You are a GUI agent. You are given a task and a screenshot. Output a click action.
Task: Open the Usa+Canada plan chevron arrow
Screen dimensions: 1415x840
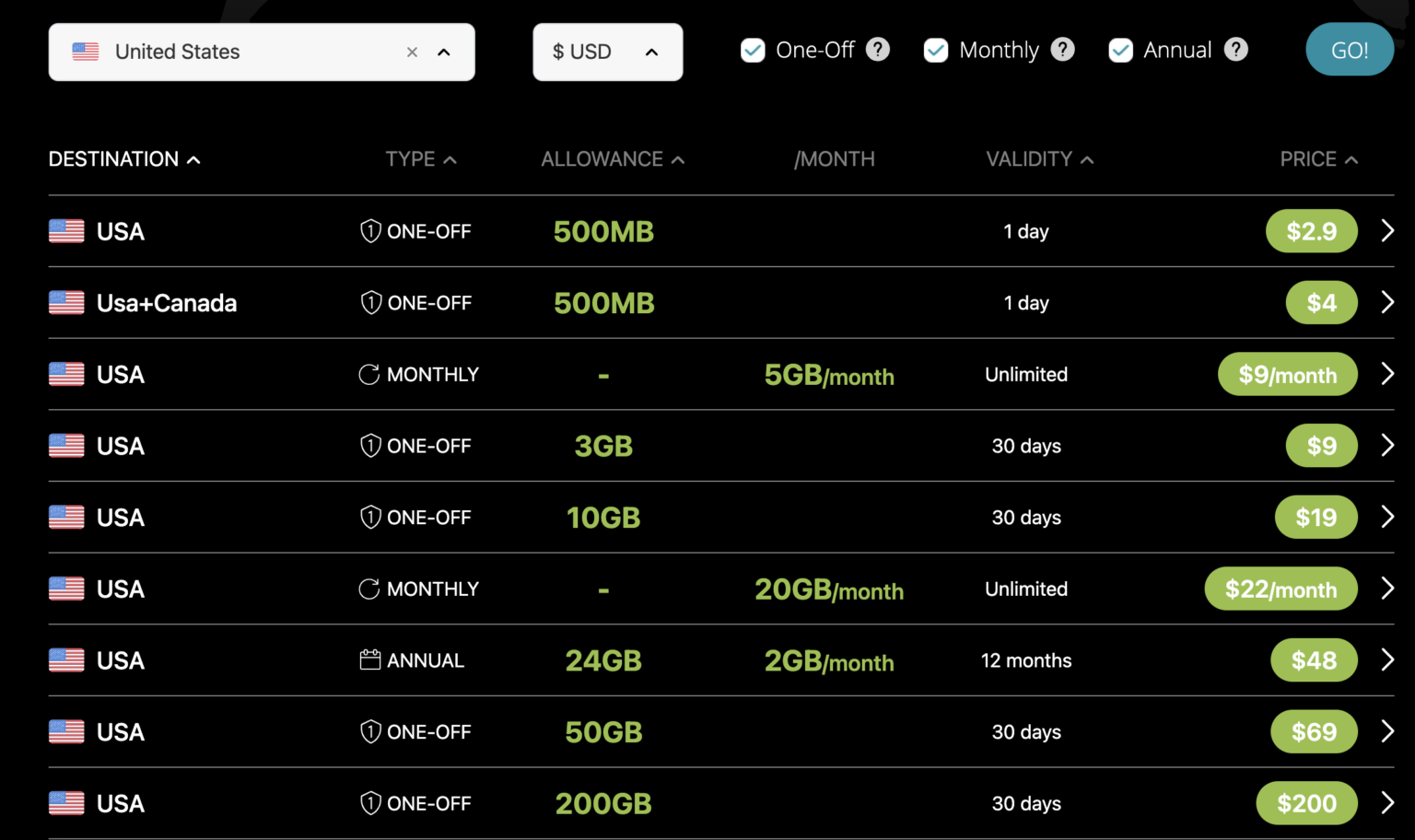pos(1387,302)
